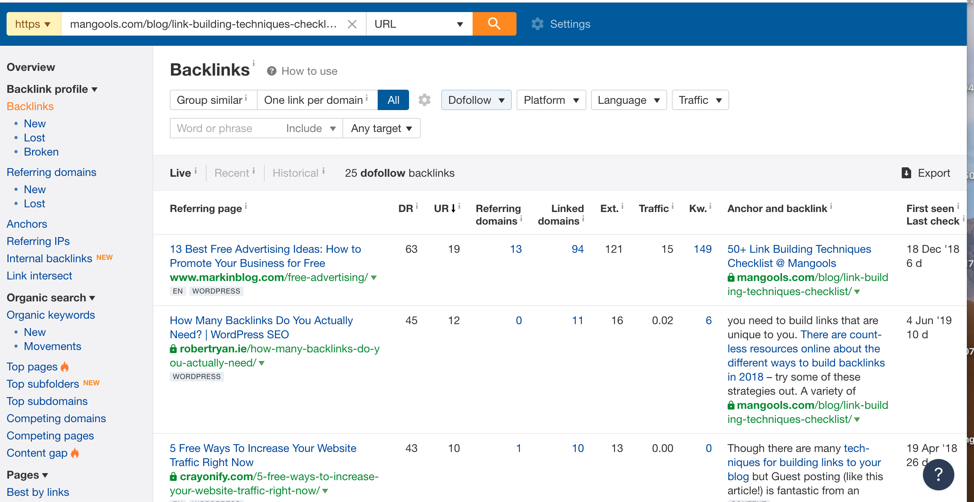Sort by Traffic column header
This screenshot has width=974, height=502.
(653, 209)
